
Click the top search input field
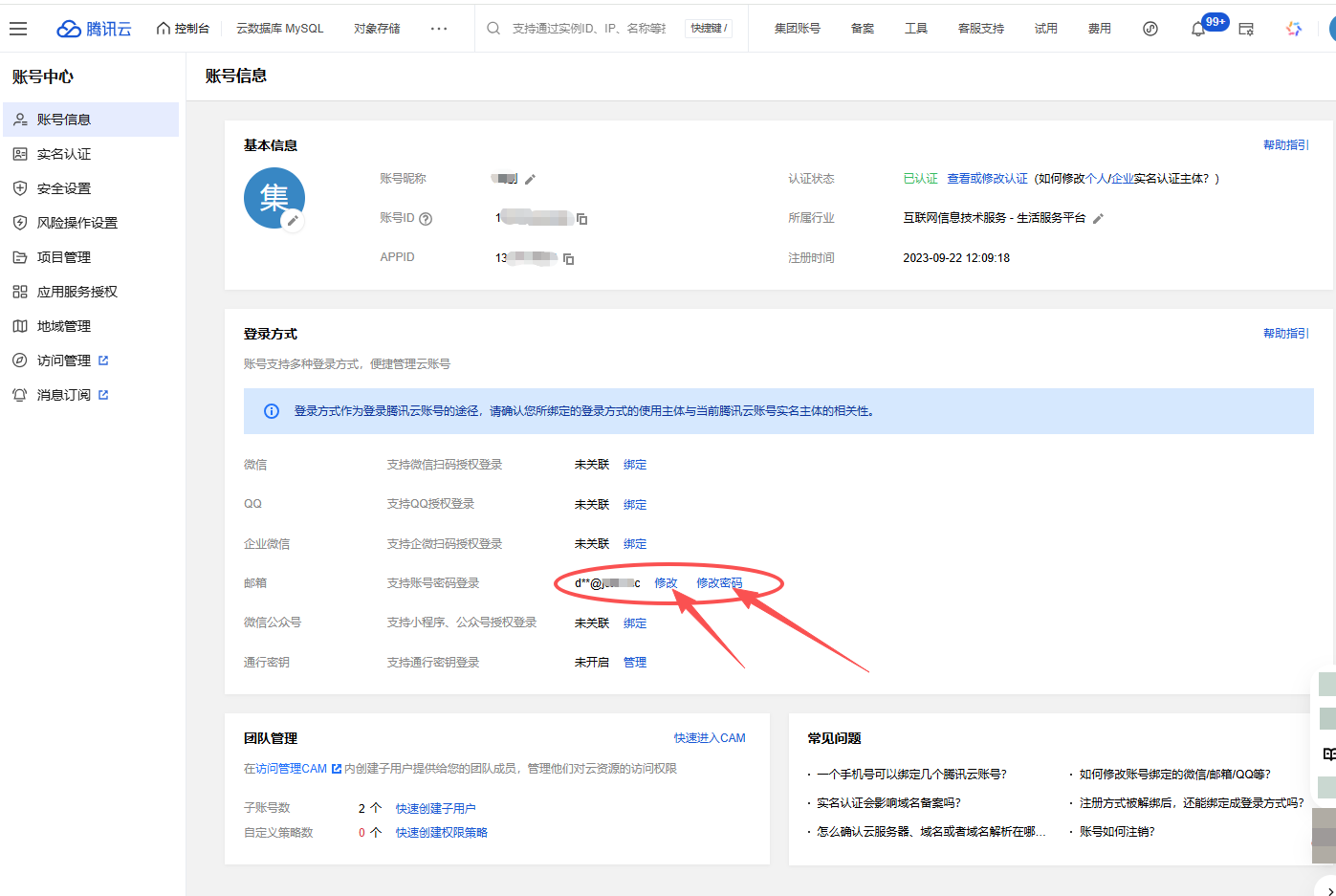point(588,29)
